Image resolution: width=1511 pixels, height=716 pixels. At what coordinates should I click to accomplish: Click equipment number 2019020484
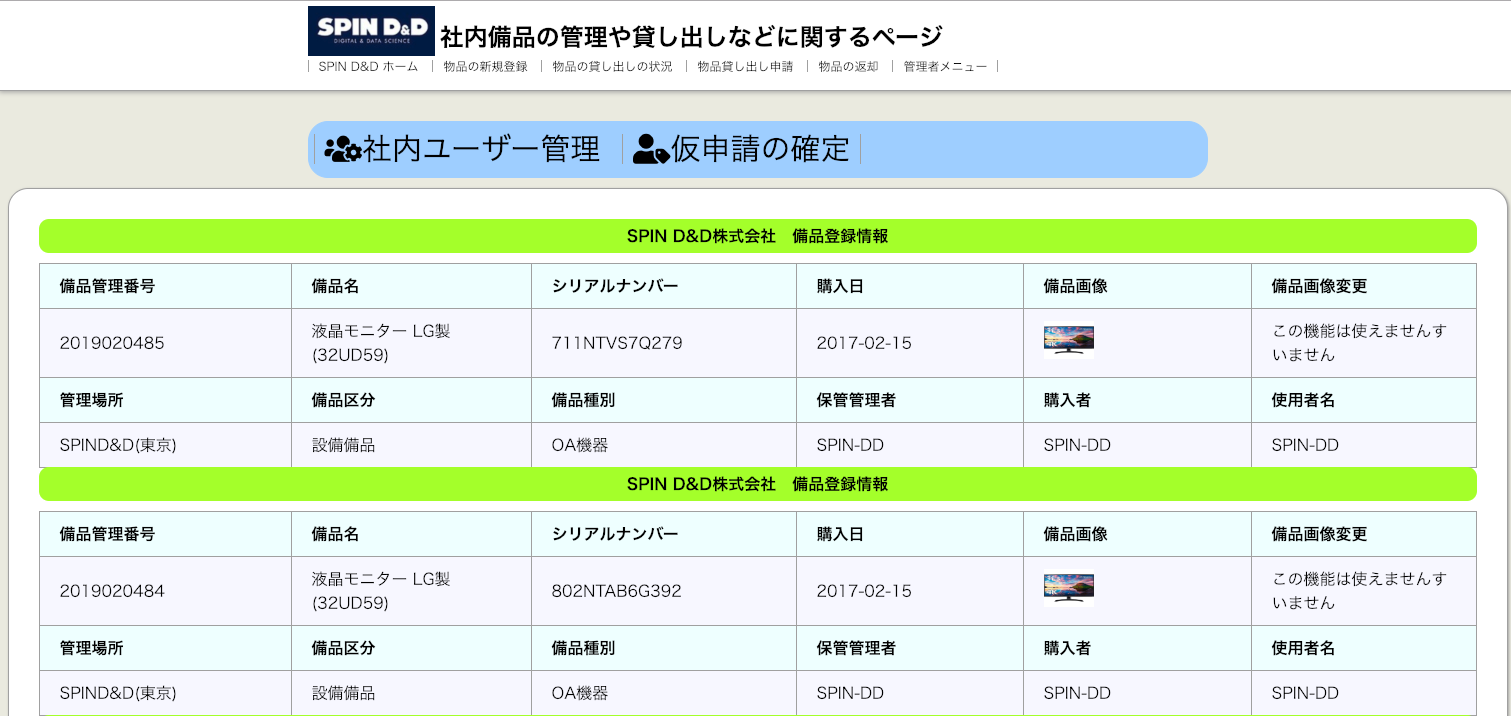click(x=112, y=591)
